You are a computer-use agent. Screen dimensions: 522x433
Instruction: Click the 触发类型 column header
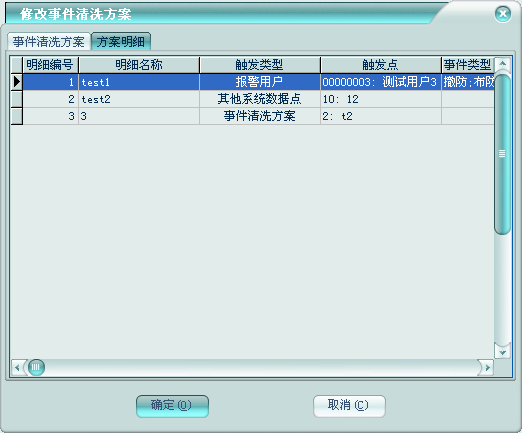(260, 65)
